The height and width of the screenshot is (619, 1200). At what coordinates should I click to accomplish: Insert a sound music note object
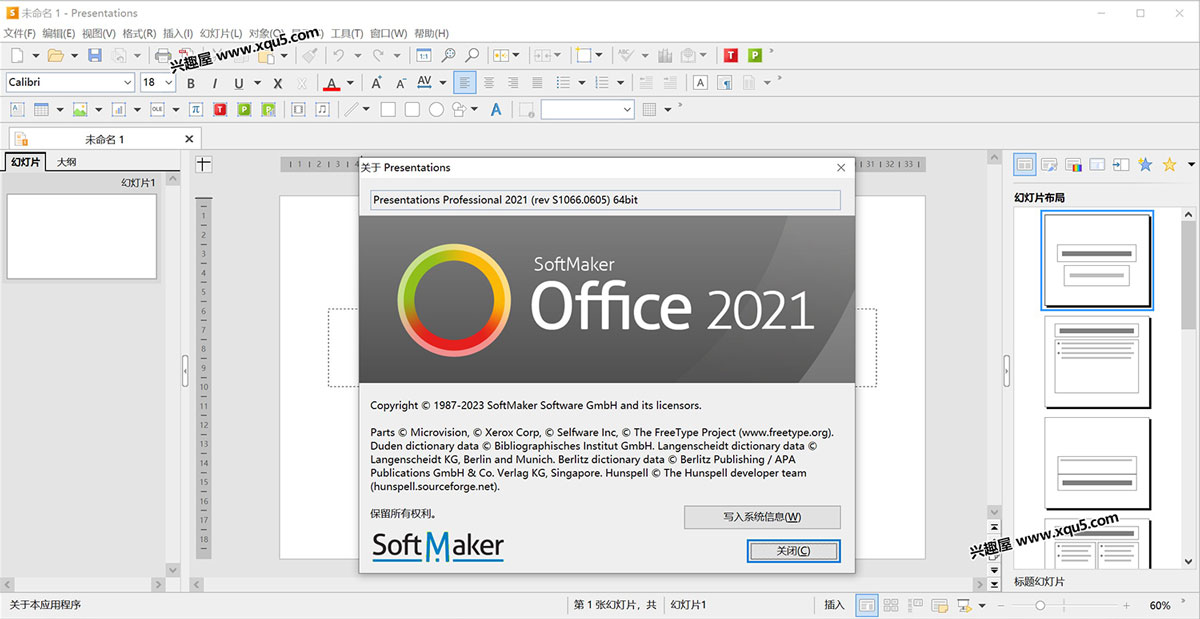322,110
